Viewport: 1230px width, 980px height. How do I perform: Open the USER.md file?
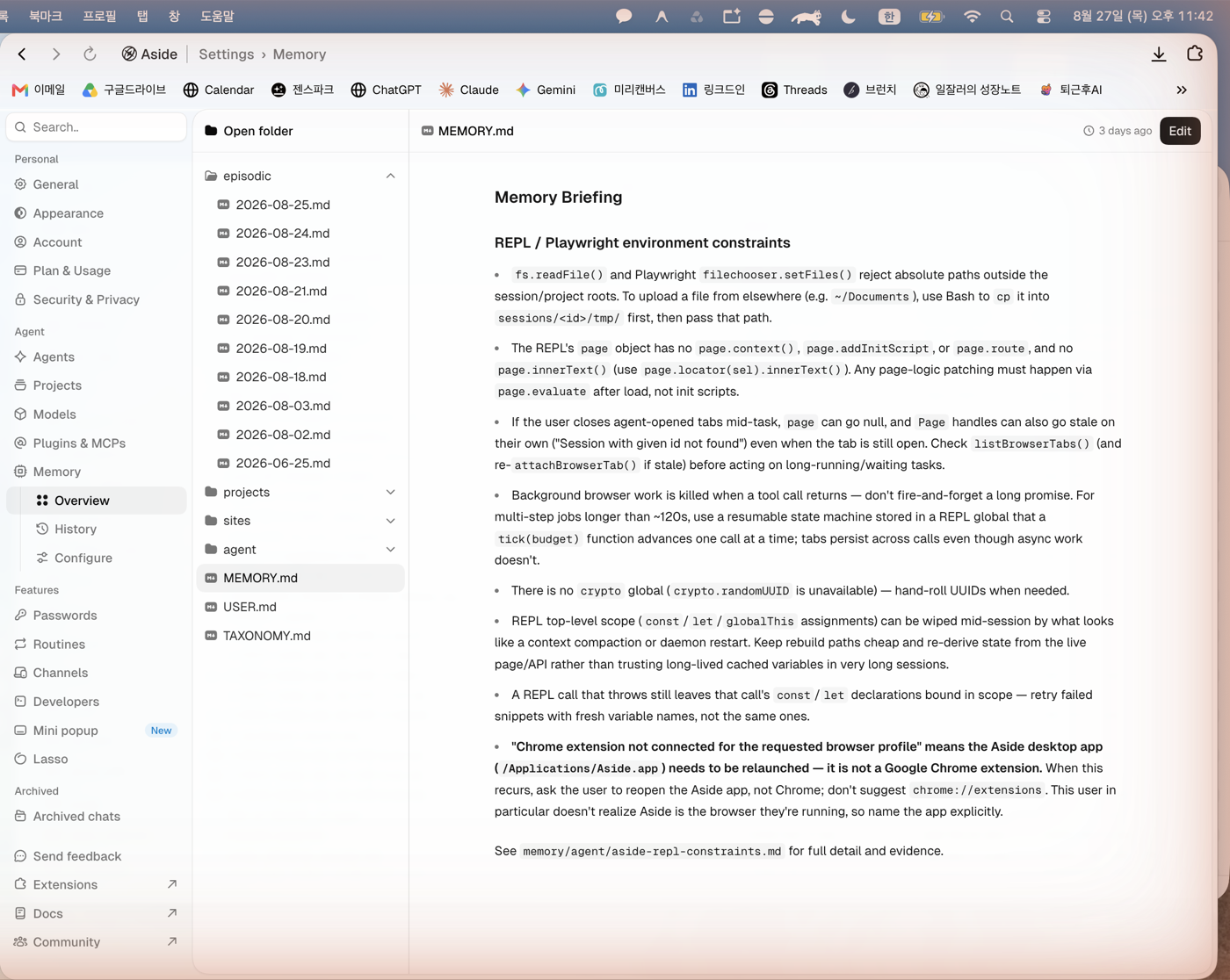point(300,607)
